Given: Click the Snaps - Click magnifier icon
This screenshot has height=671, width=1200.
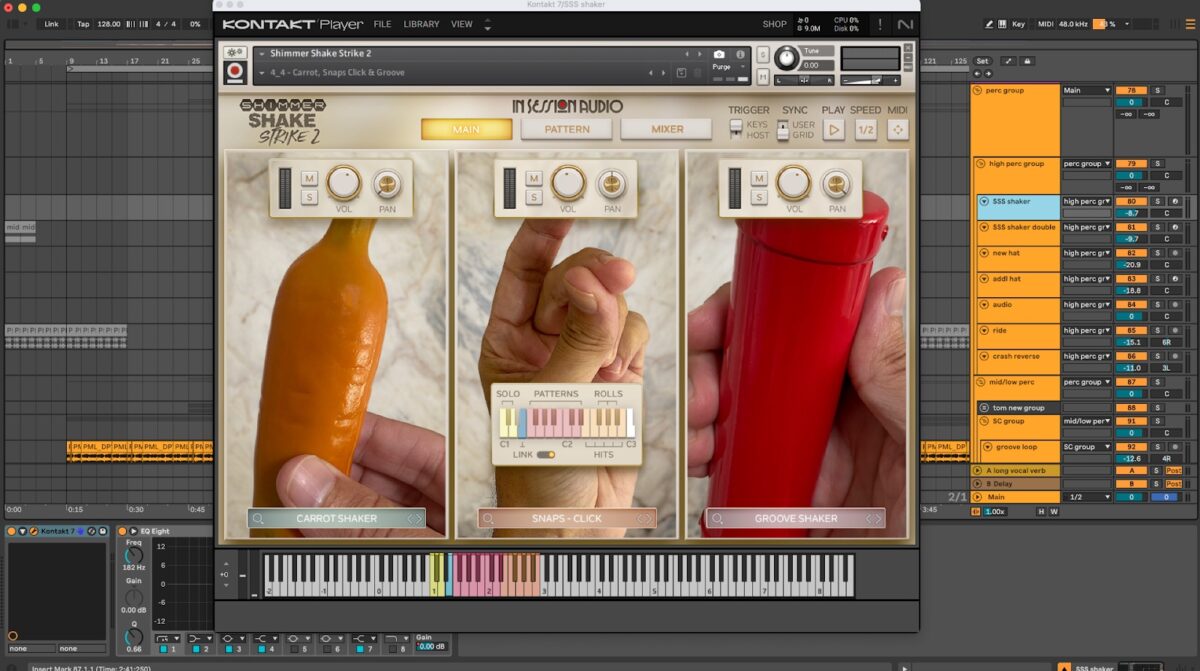Looking at the screenshot, I should point(487,518).
